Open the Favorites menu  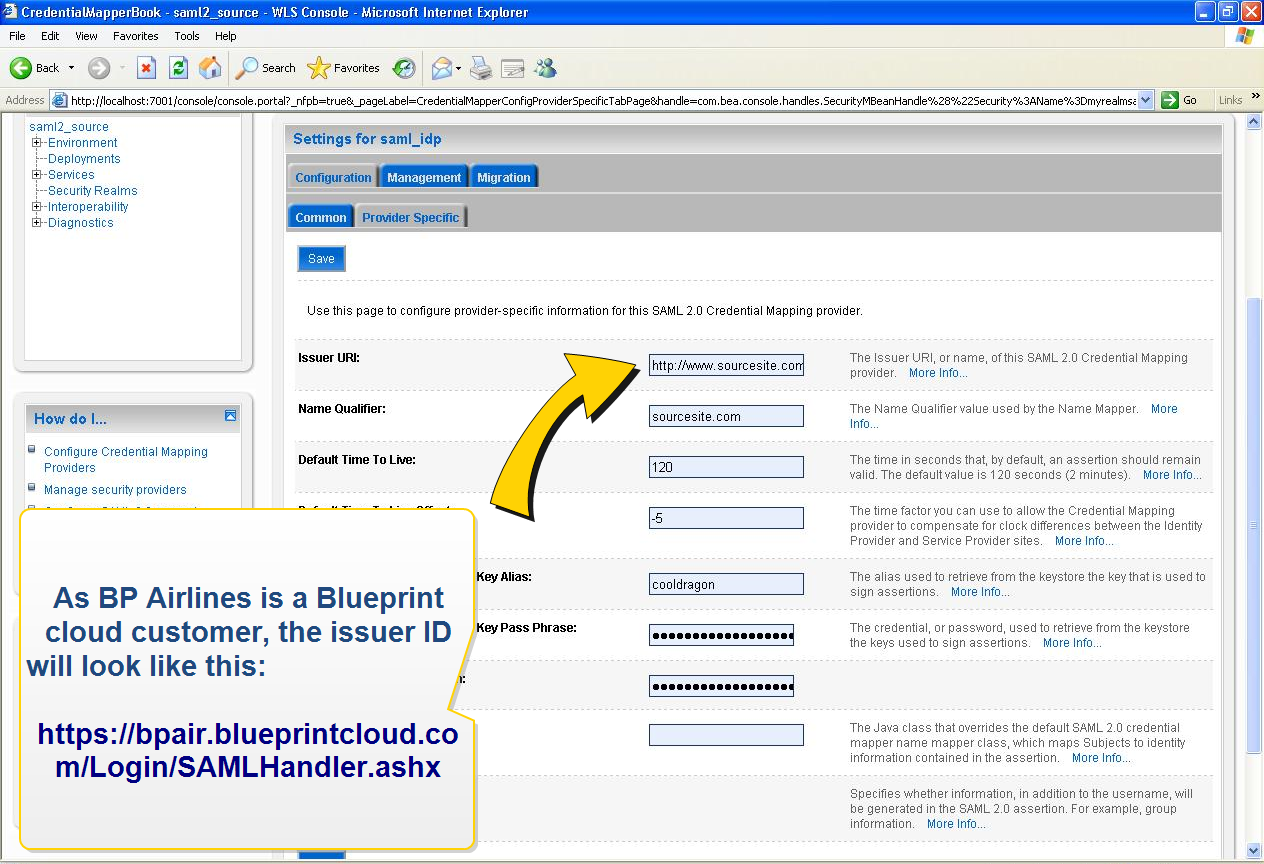click(136, 36)
